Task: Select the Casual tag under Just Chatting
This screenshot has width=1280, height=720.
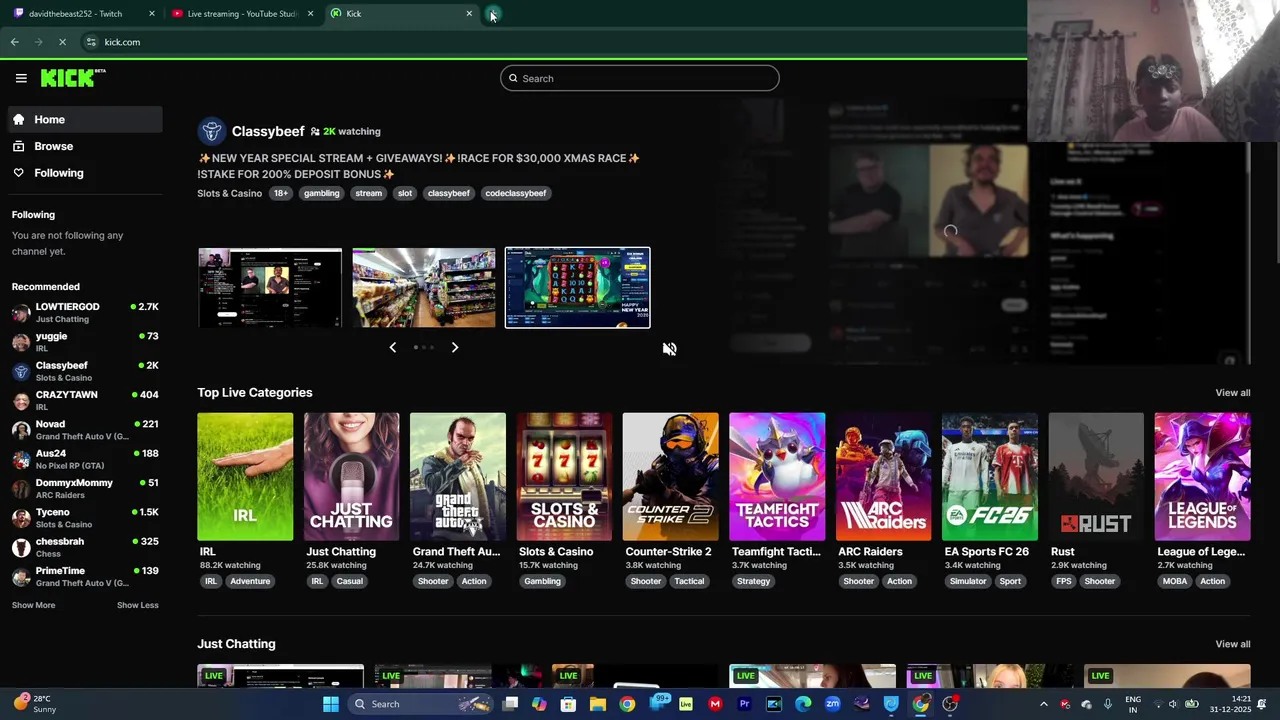Action: click(349, 581)
